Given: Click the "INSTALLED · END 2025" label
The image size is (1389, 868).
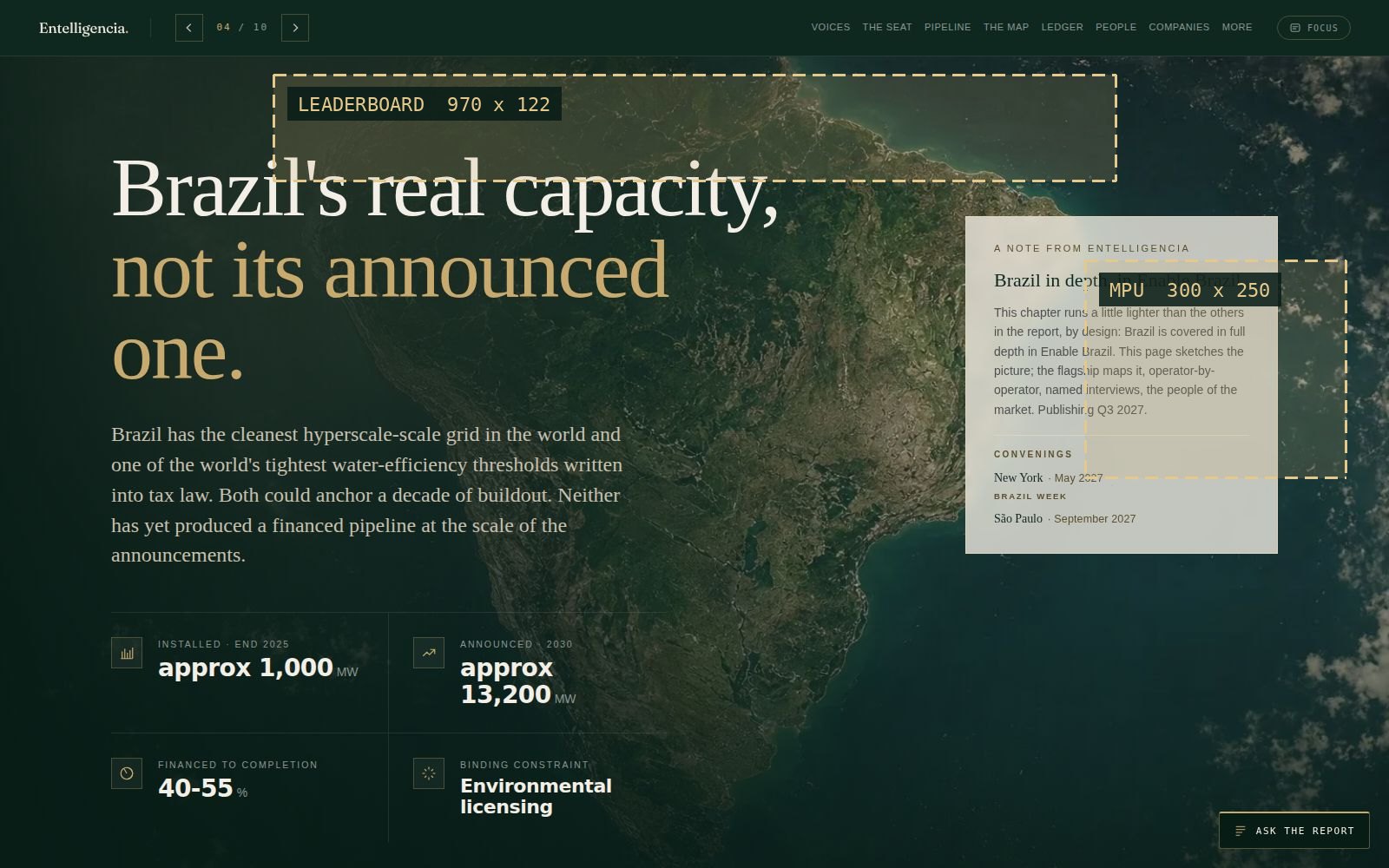Looking at the screenshot, I should (x=223, y=644).
